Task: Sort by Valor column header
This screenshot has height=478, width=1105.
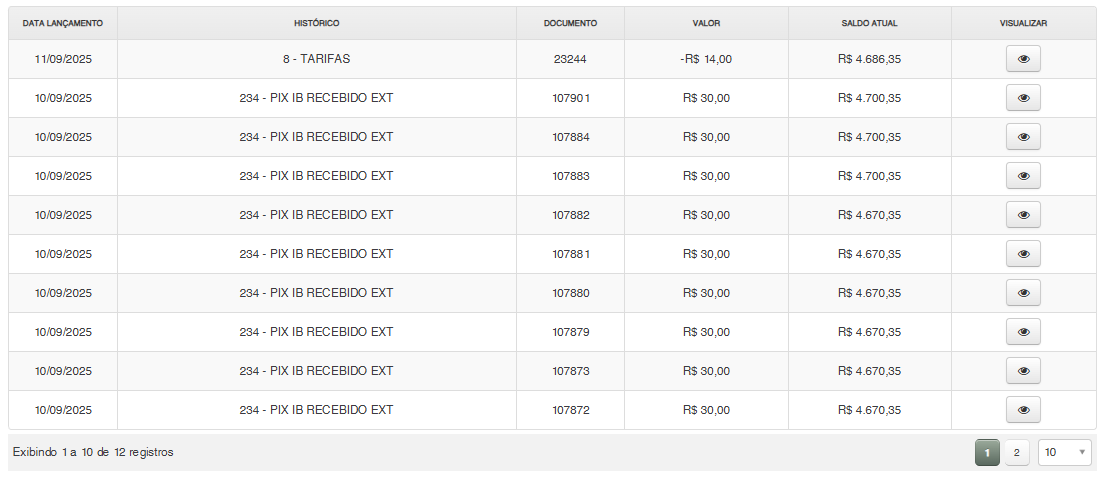Action: coord(706,22)
